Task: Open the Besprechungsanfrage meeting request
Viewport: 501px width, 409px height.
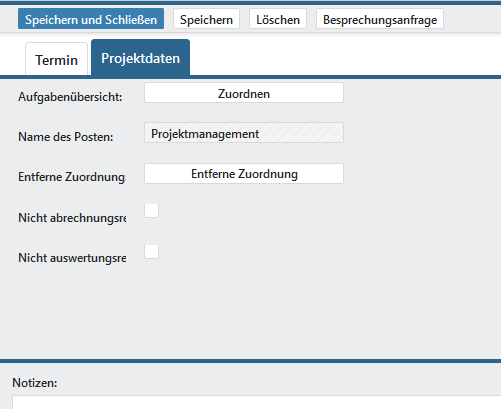Action: (380, 19)
